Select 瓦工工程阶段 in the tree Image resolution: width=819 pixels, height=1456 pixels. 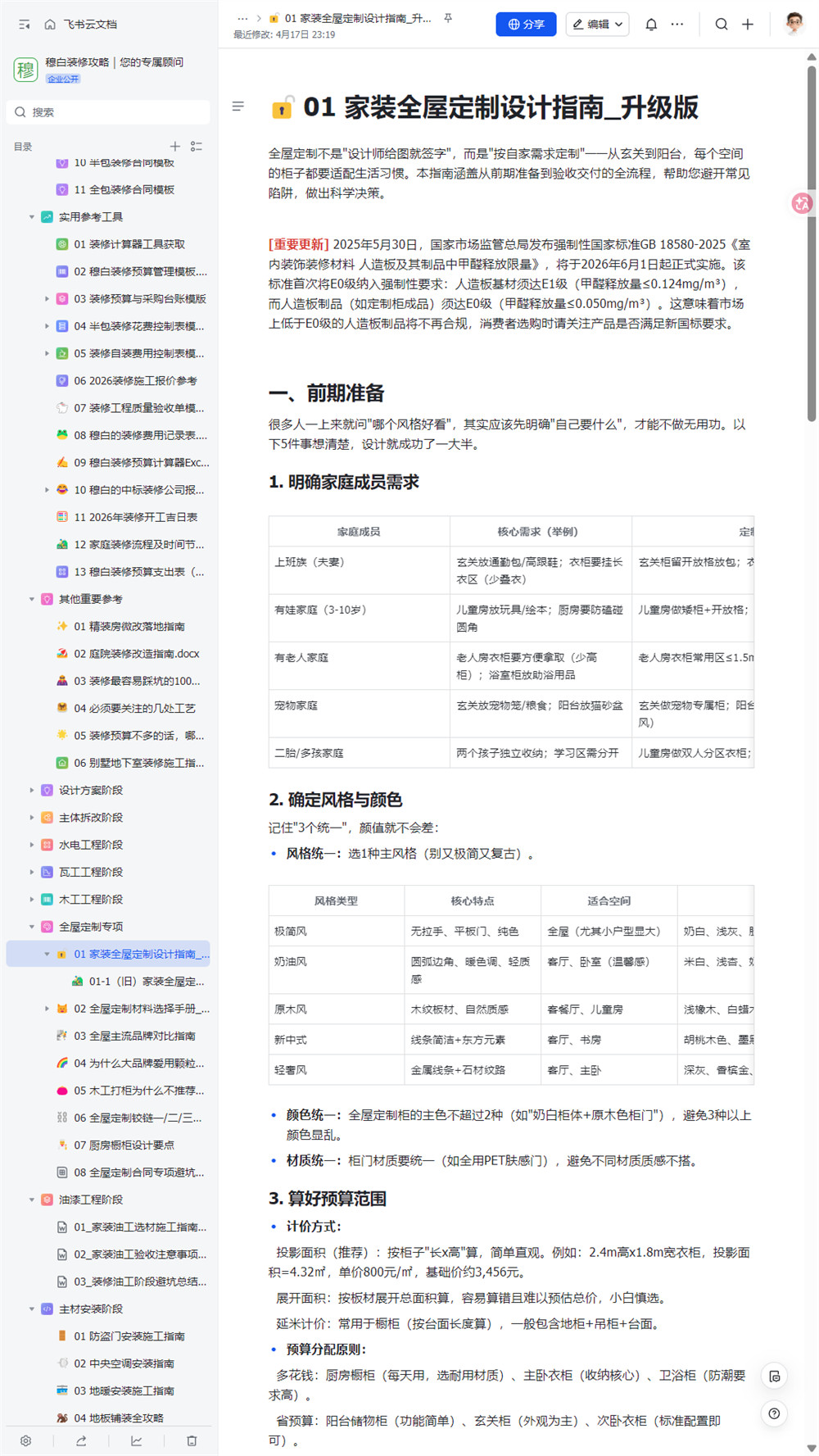[x=90, y=873]
